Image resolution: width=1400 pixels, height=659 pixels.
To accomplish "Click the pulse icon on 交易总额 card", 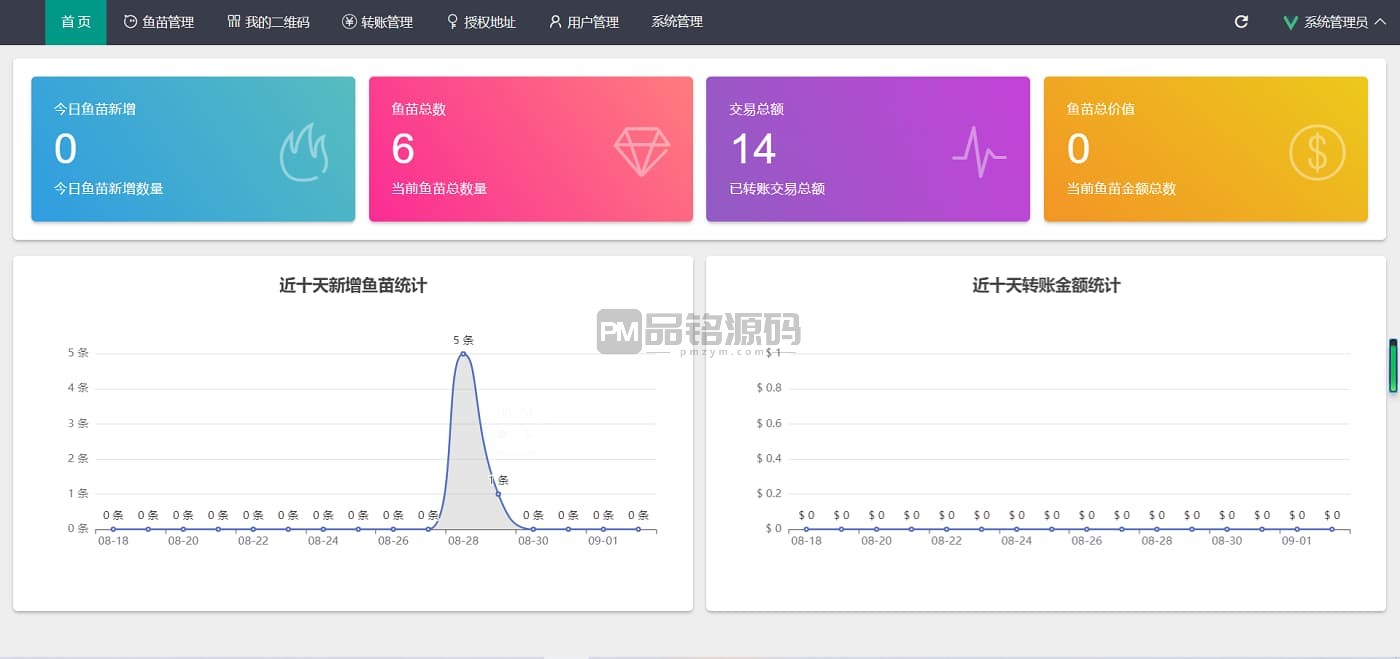I will click(x=979, y=153).
